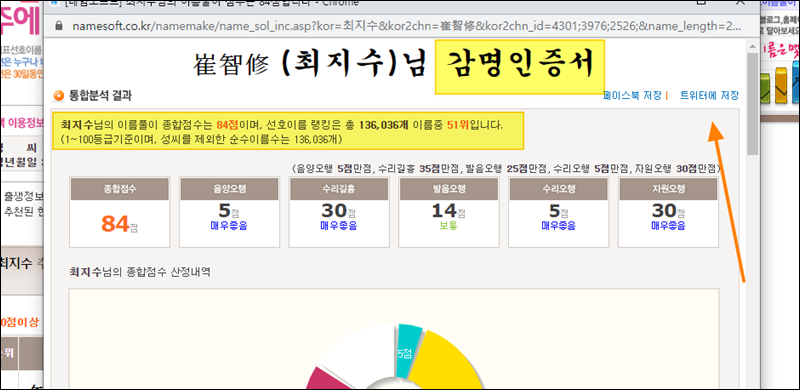Click the 매우좋음 rating under 자원오행

click(668, 226)
